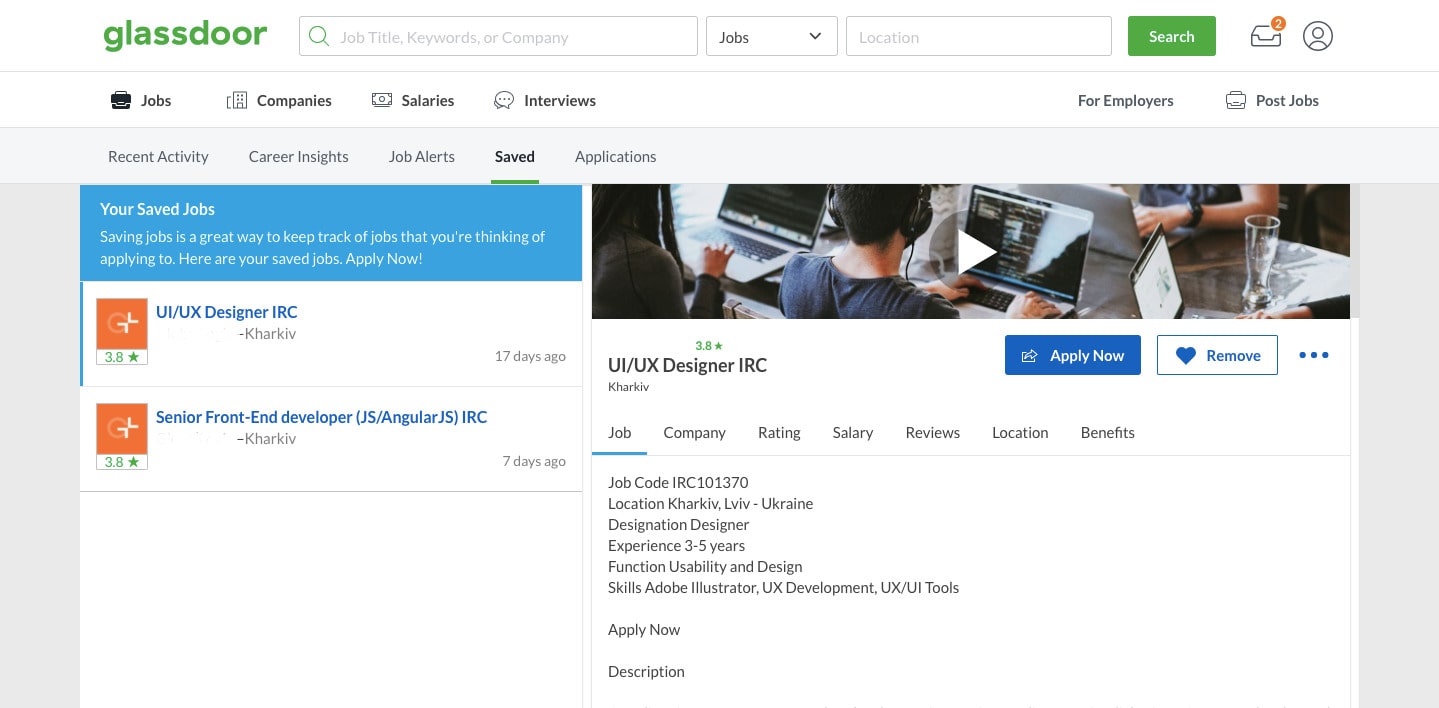1439x708 pixels.
Task: Open the Salary tab
Action: pyautogui.click(x=852, y=432)
